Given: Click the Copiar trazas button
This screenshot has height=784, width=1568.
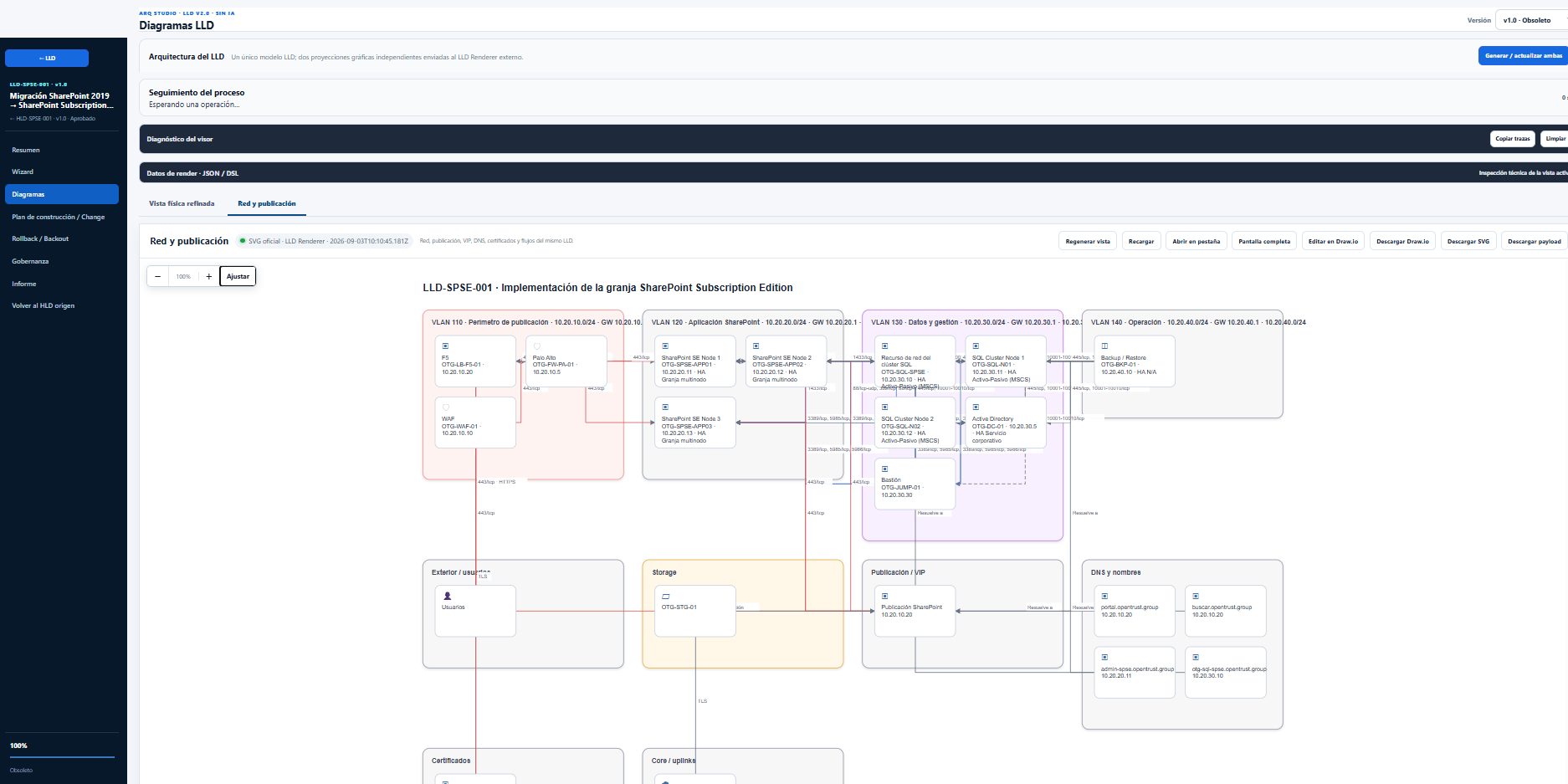Looking at the screenshot, I should [1513, 139].
